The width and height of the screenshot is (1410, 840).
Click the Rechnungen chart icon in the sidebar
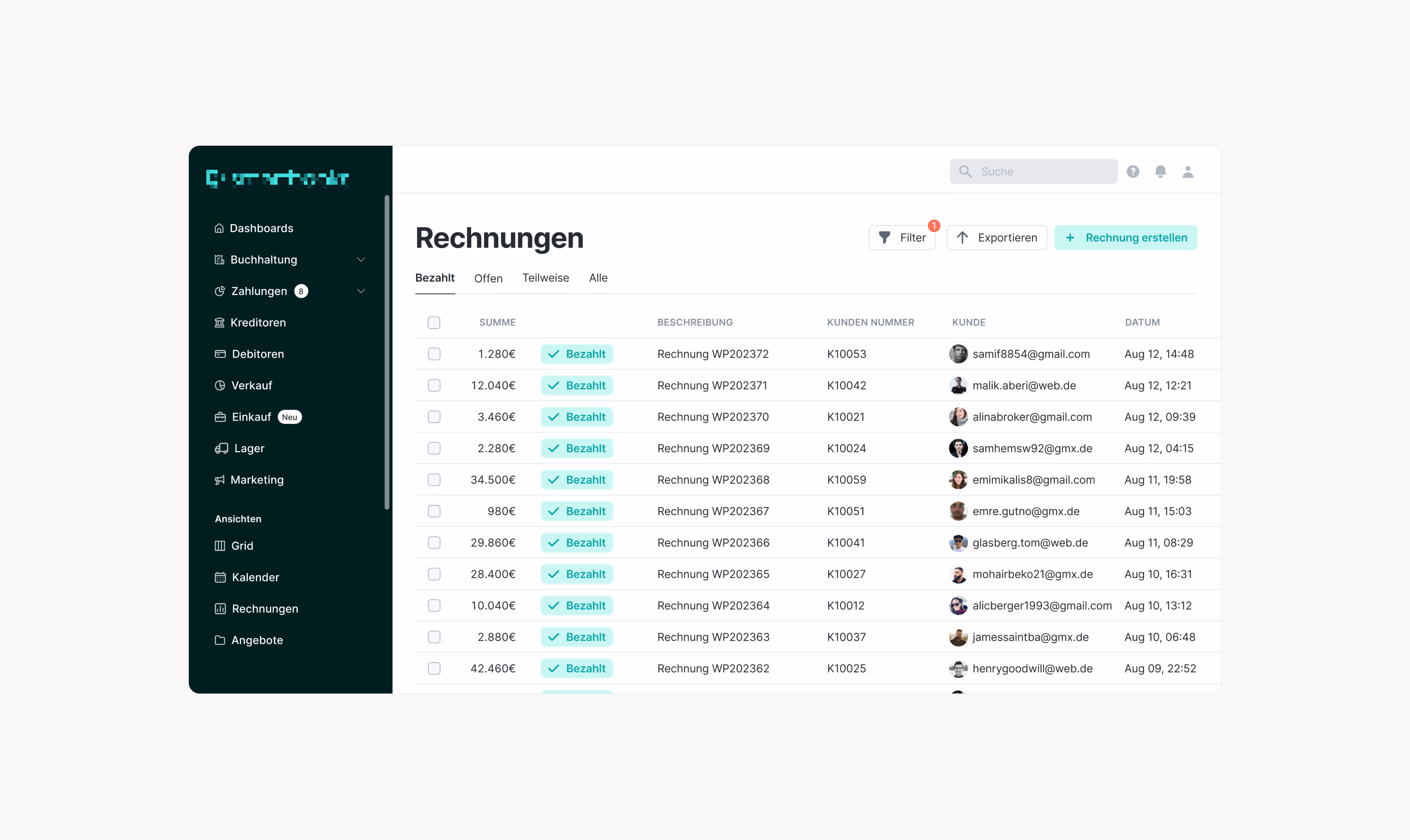click(x=220, y=608)
